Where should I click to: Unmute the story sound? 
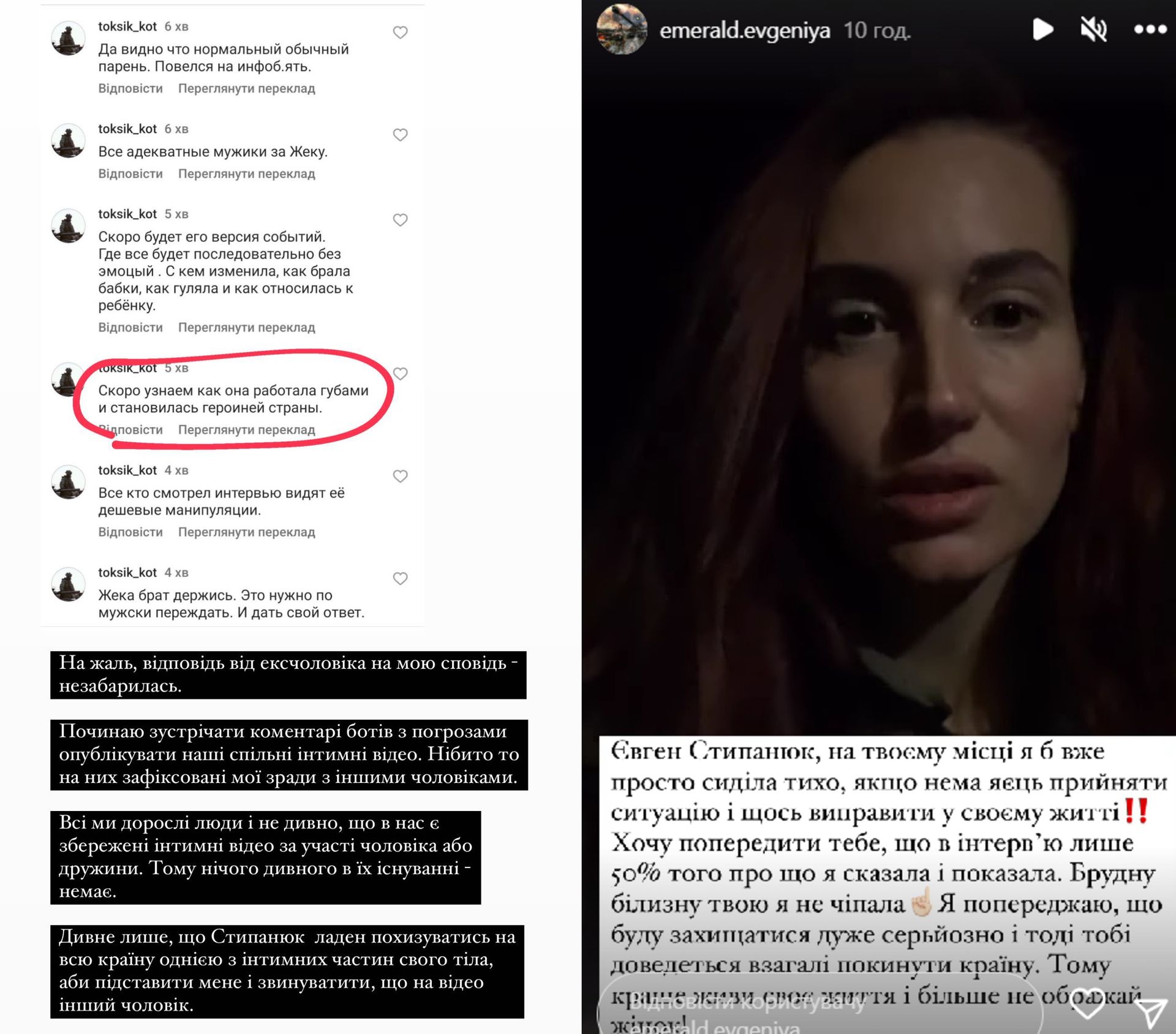pyautogui.click(x=1093, y=29)
